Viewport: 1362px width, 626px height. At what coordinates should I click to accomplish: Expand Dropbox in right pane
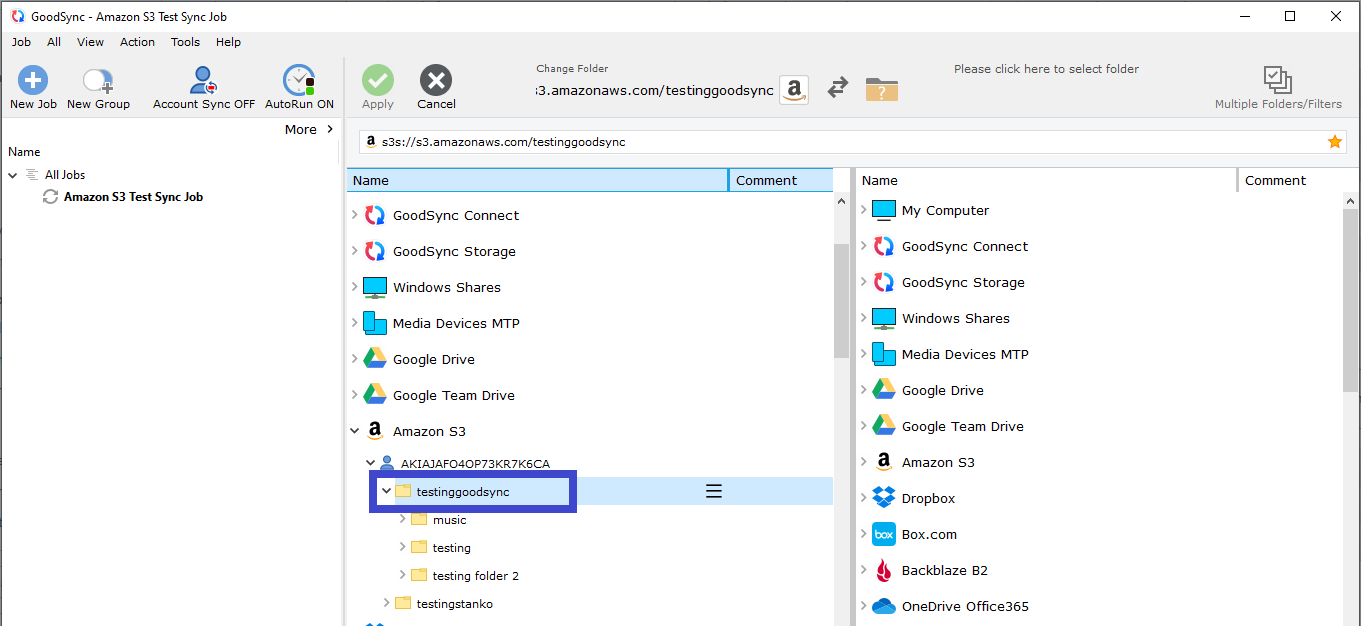pyautogui.click(x=864, y=498)
